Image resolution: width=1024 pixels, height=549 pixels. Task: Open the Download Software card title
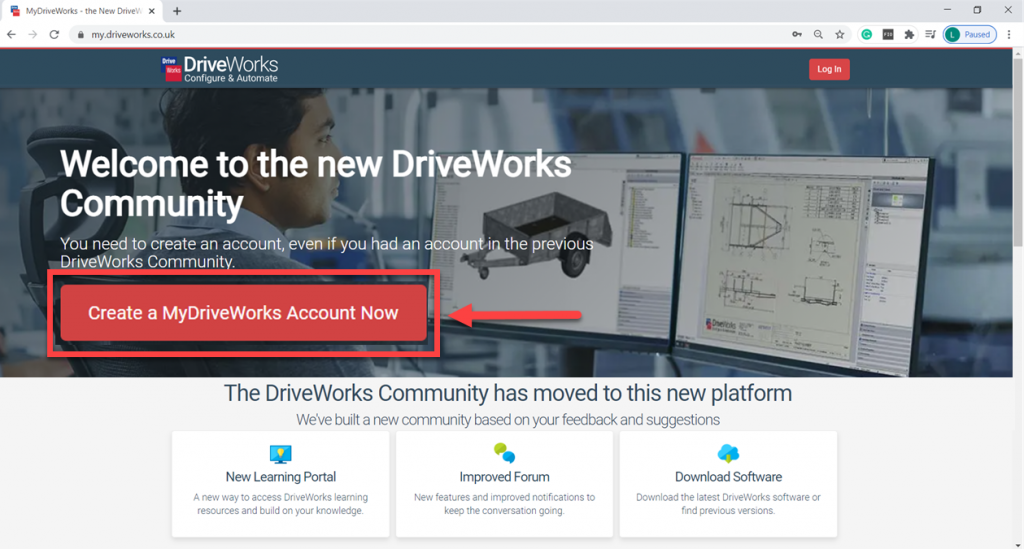728,477
